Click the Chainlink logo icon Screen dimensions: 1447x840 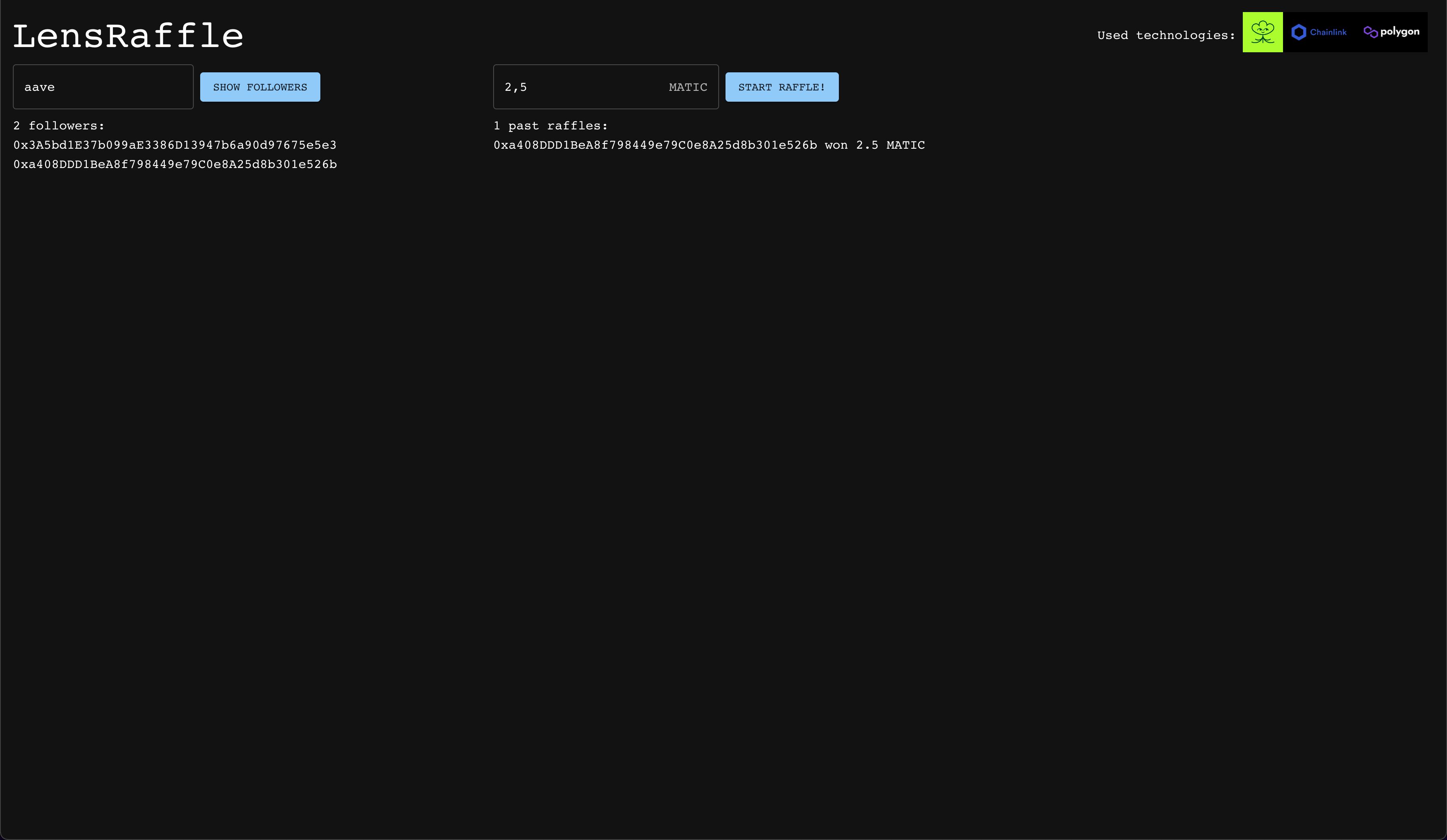[x=1298, y=32]
